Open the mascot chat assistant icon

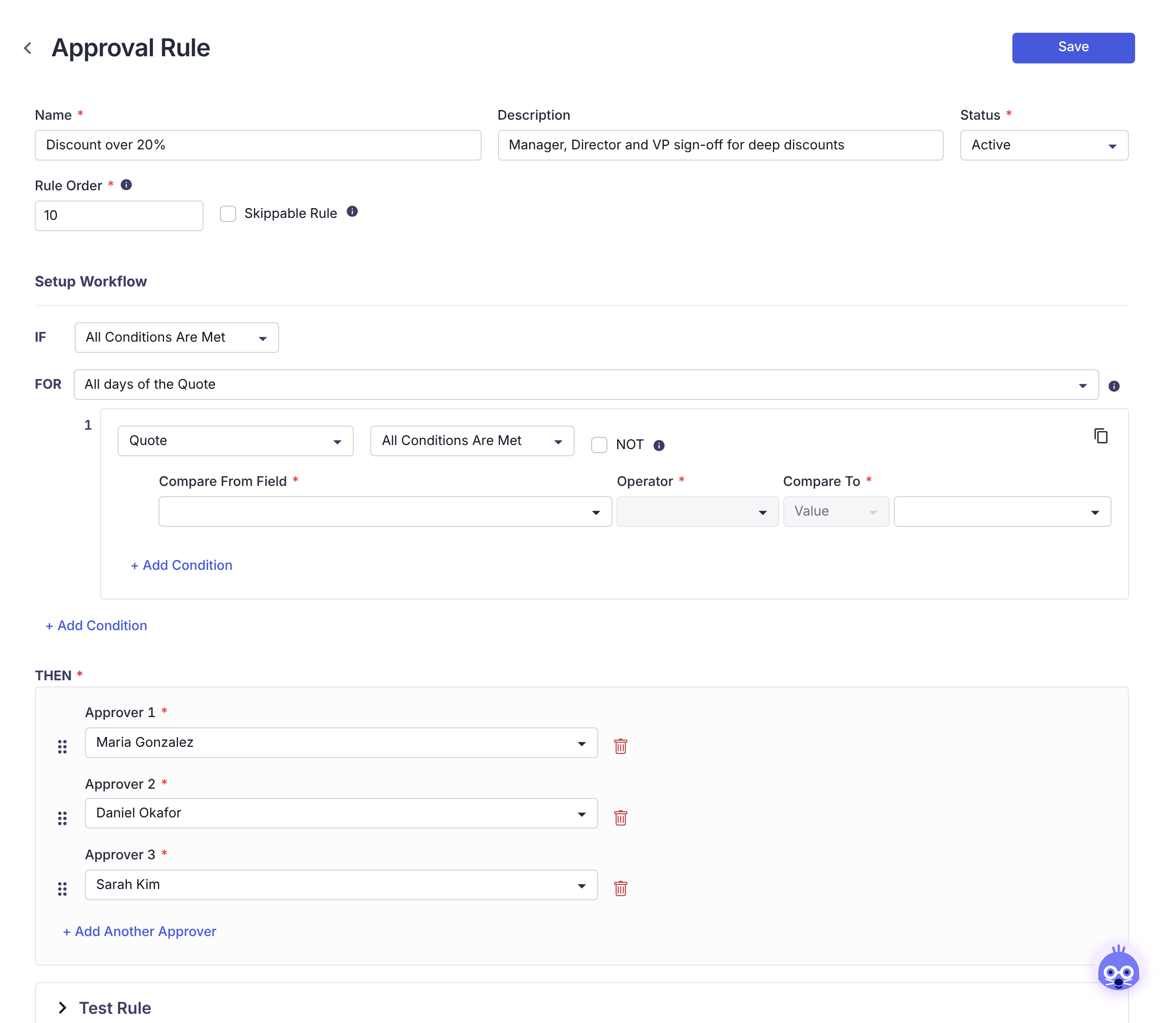click(1119, 969)
